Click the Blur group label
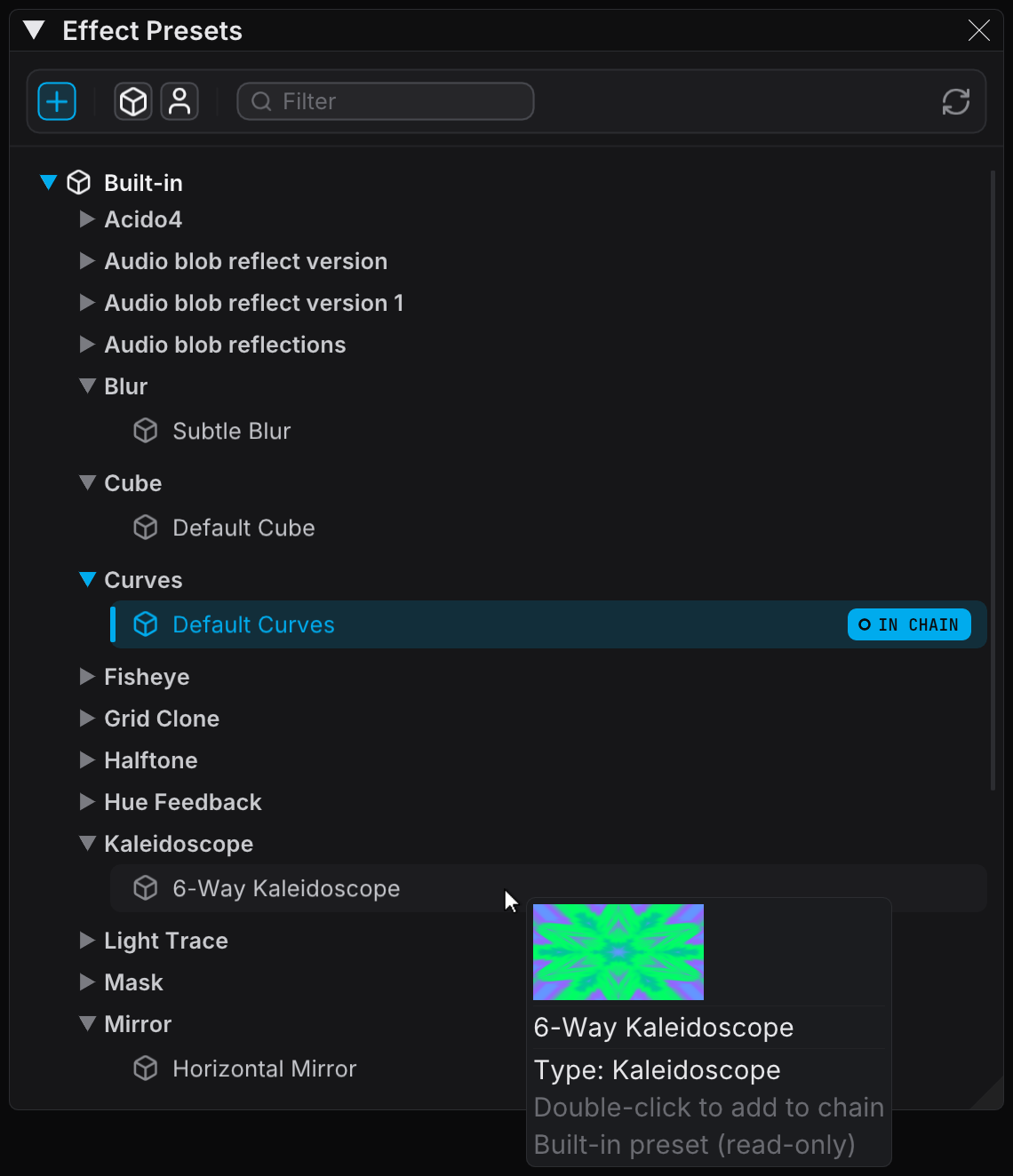 [125, 386]
